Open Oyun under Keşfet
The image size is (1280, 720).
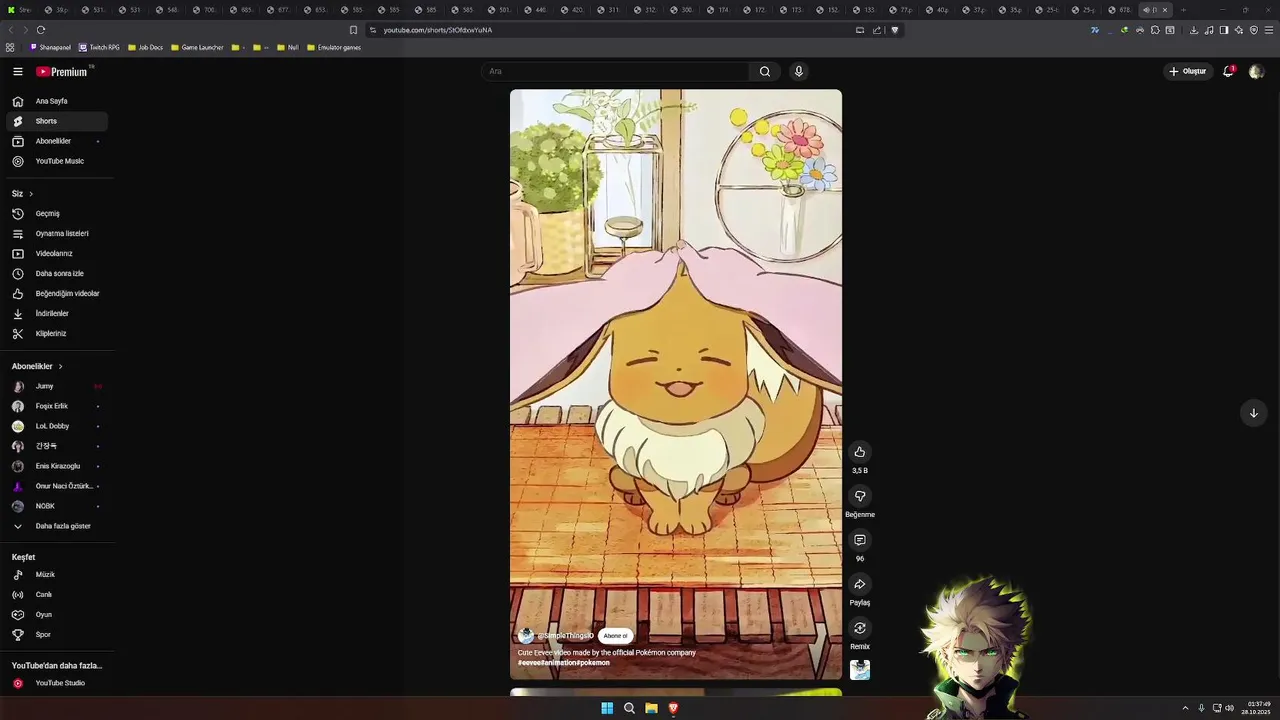pos(57,615)
